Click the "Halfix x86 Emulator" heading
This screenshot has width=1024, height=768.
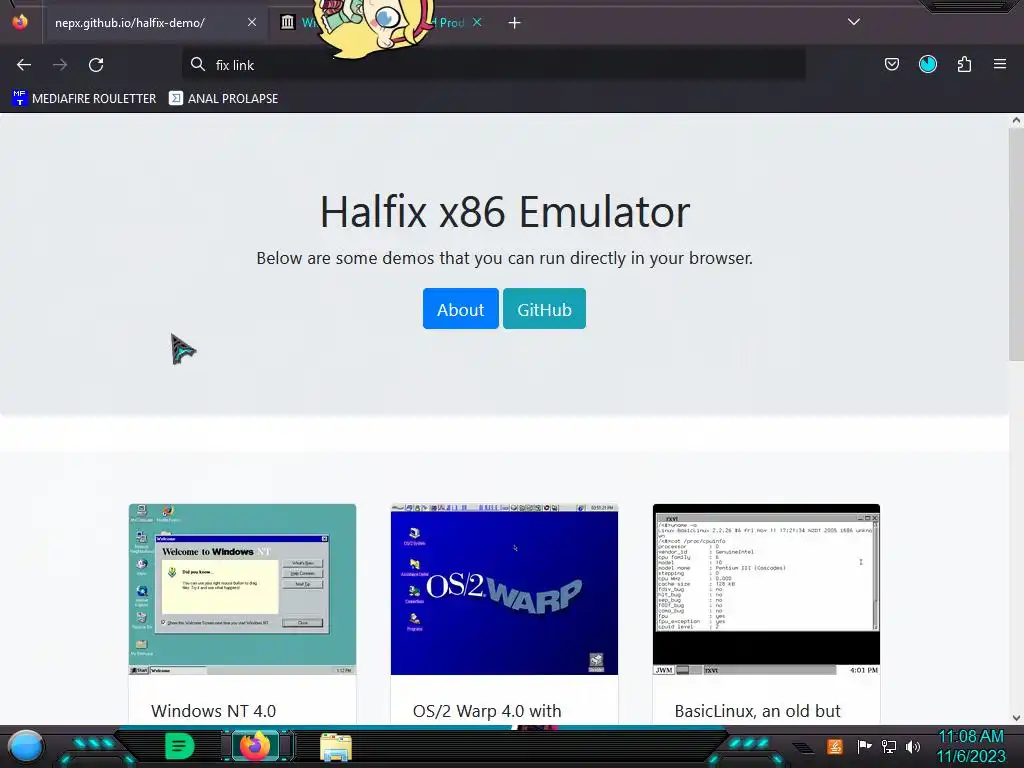505,212
